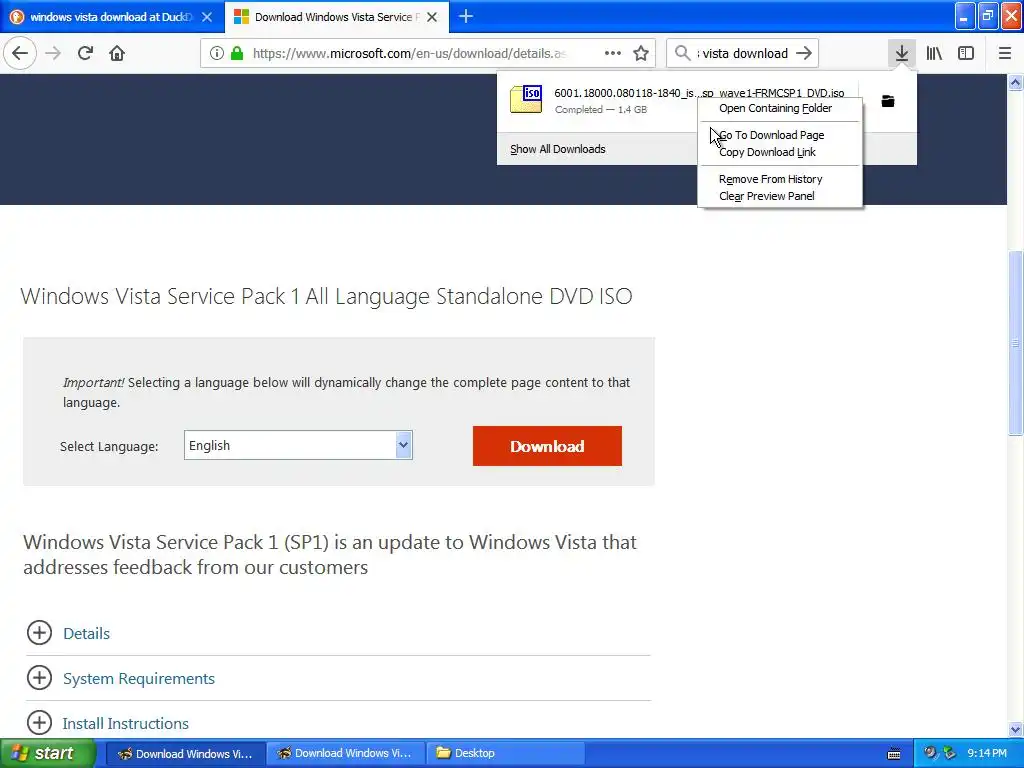The image size is (1024, 768).
Task: Minimize the Firefox window
Action: tap(965, 16)
